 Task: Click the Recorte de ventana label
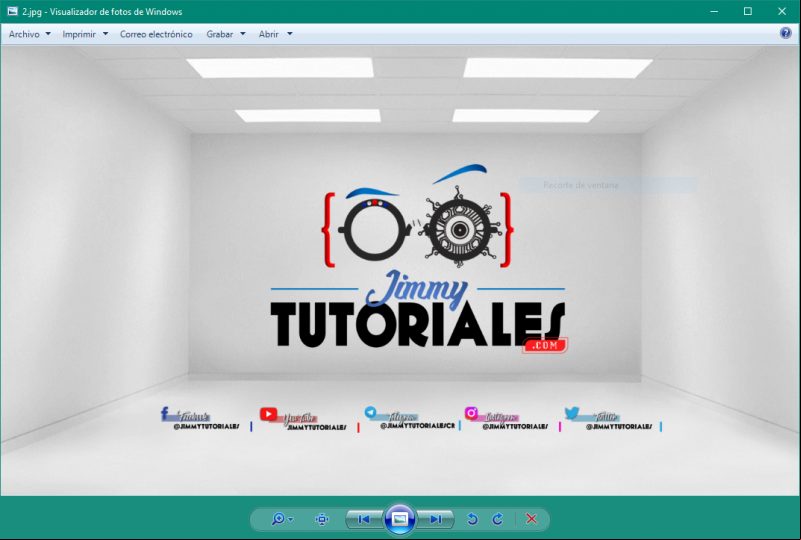point(580,185)
